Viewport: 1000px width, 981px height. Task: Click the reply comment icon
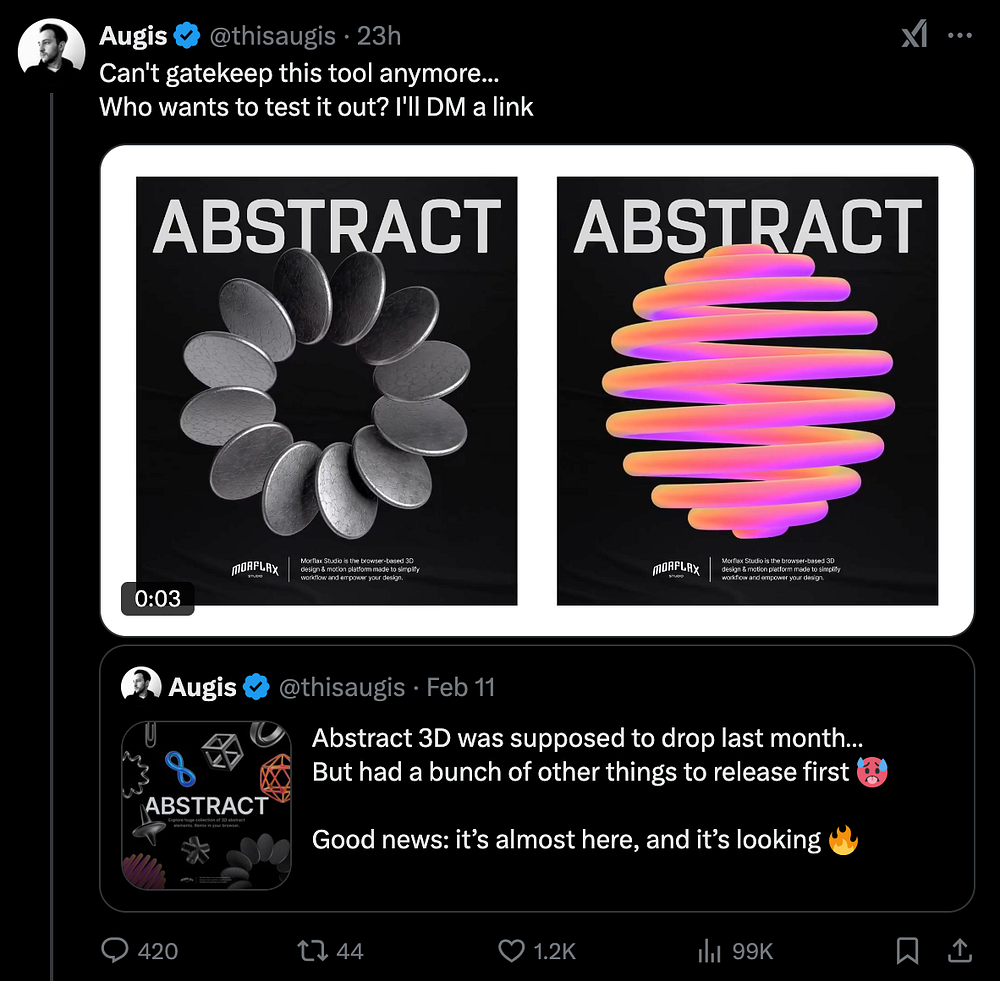[116, 950]
